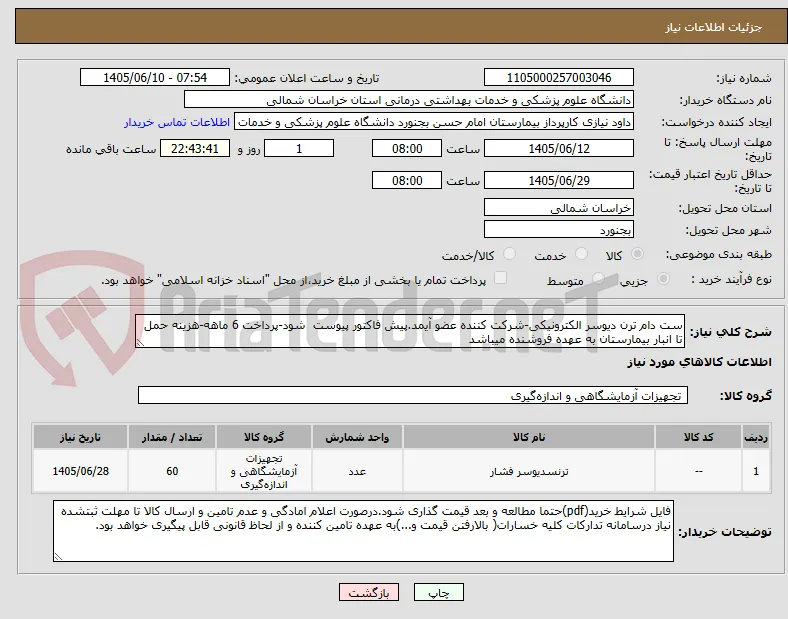Click the general need description text area
The height and width of the screenshot is (619, 788).
tap(410, 332)
